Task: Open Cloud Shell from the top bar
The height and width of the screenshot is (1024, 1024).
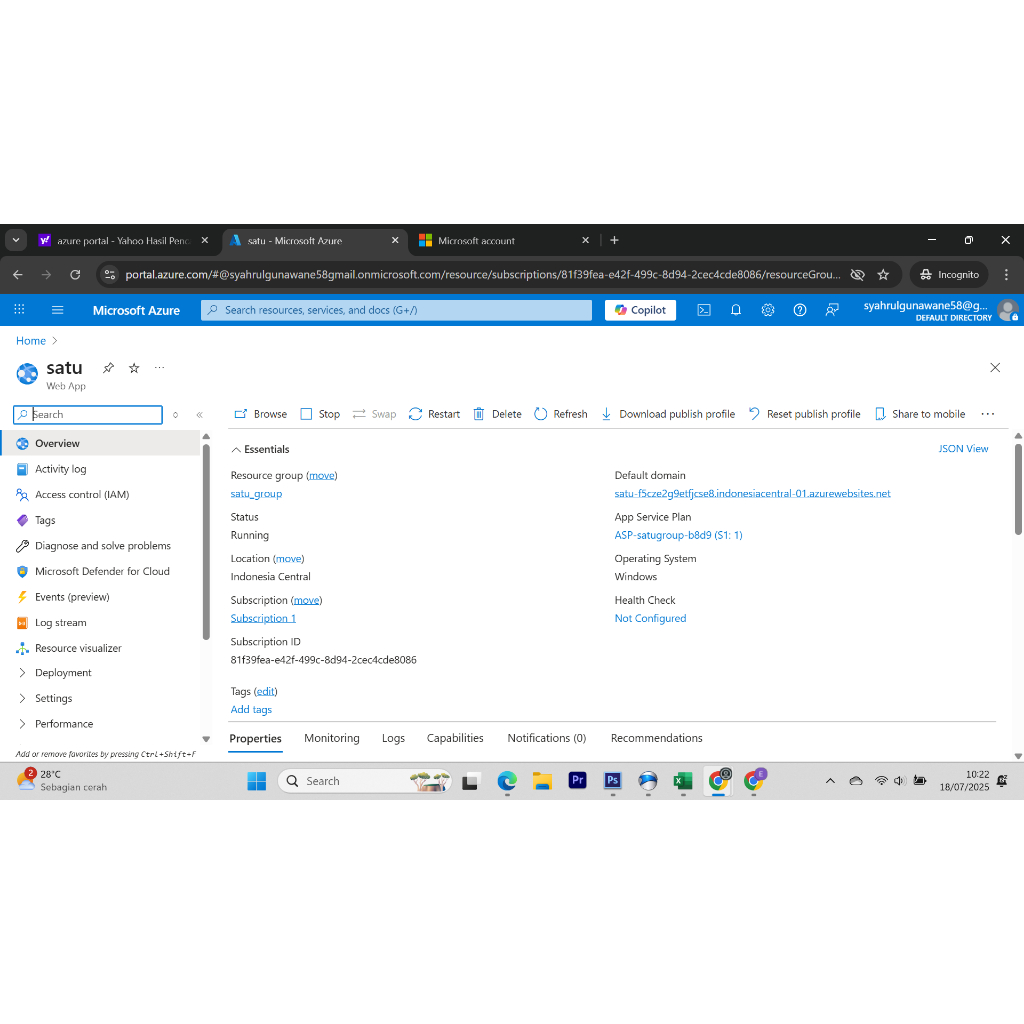Action: [x=704, y=310]
